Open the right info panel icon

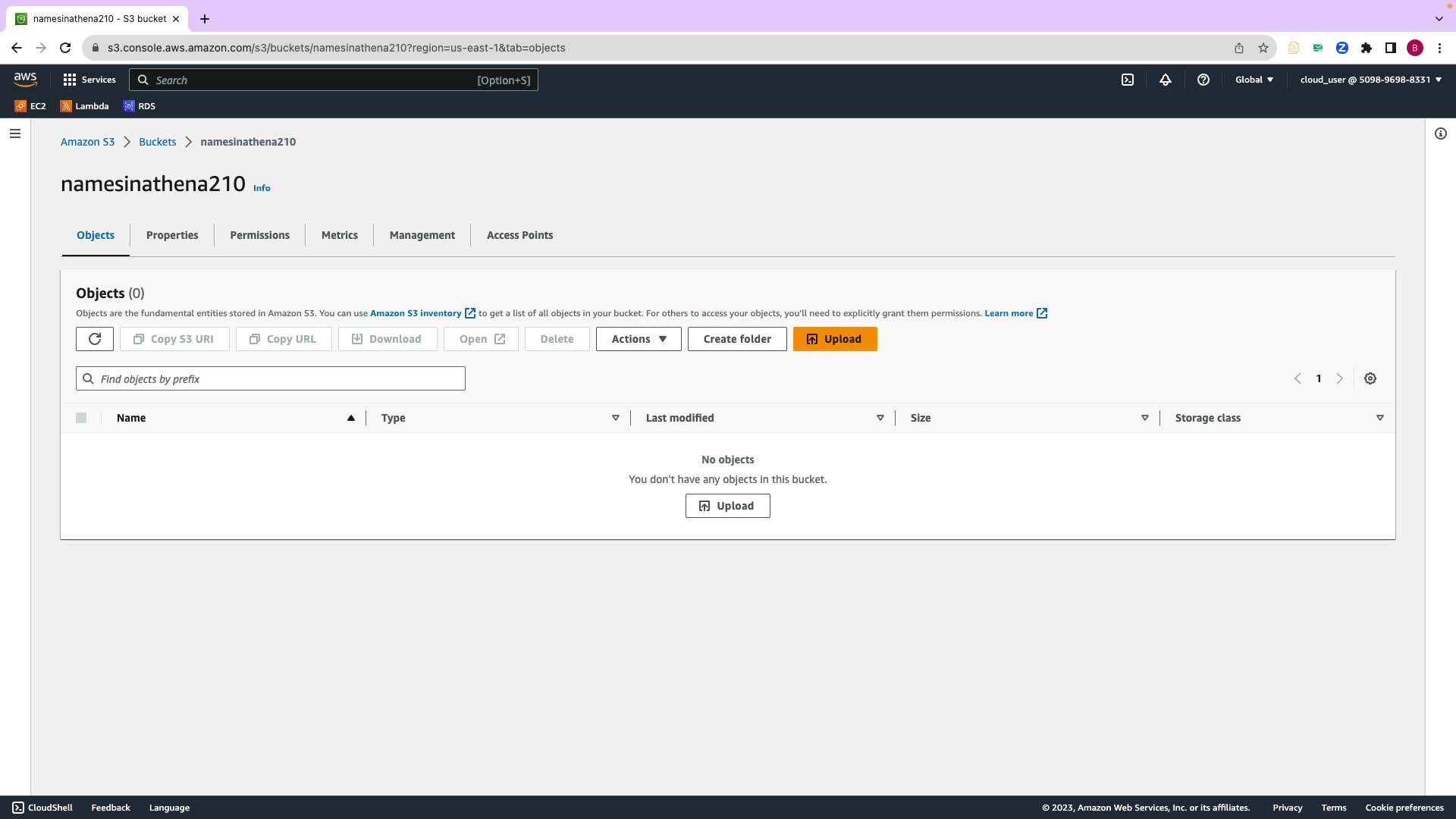(x=1440, y=133)
